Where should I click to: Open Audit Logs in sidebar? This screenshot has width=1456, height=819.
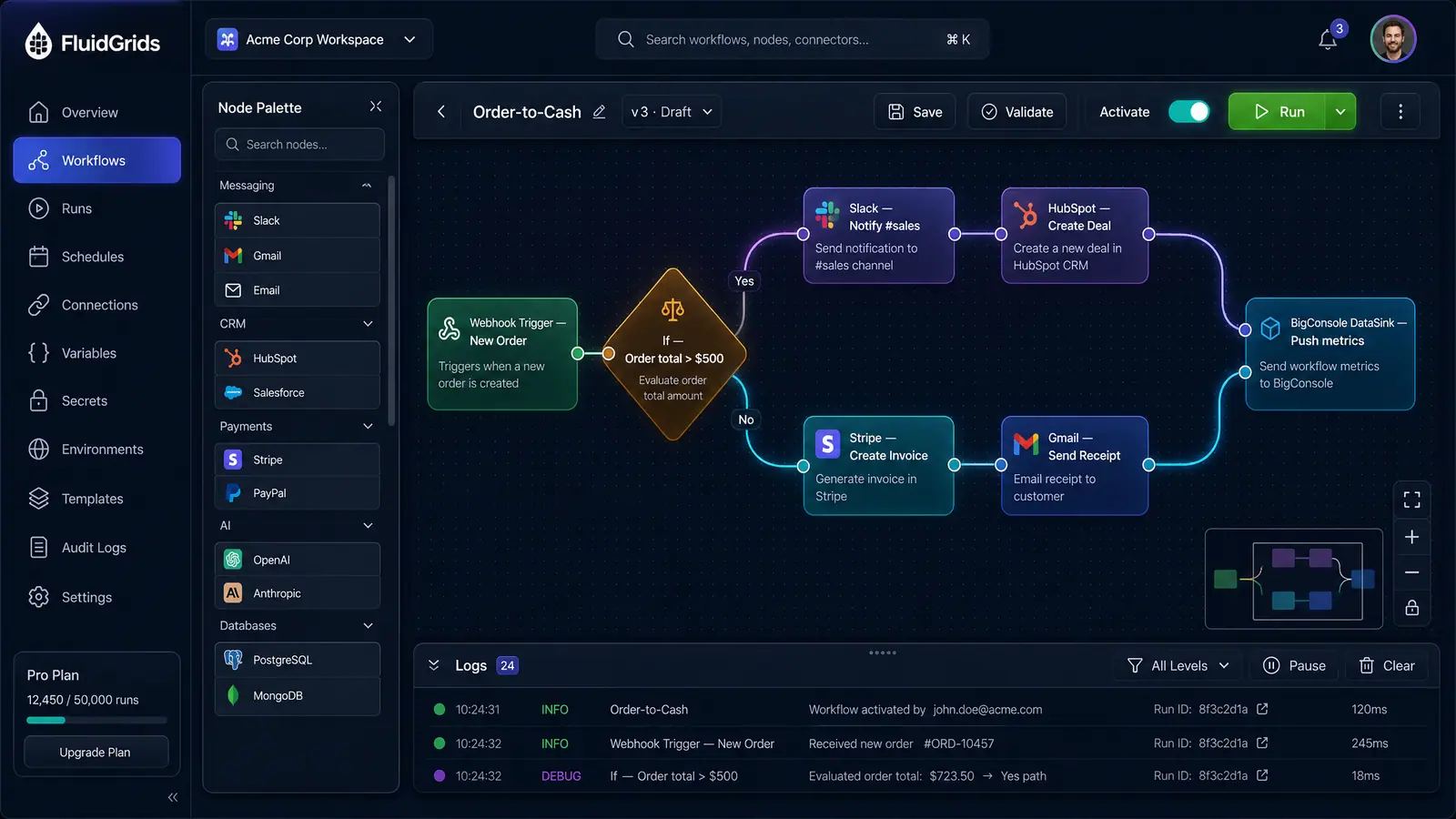tap(96, 548)
